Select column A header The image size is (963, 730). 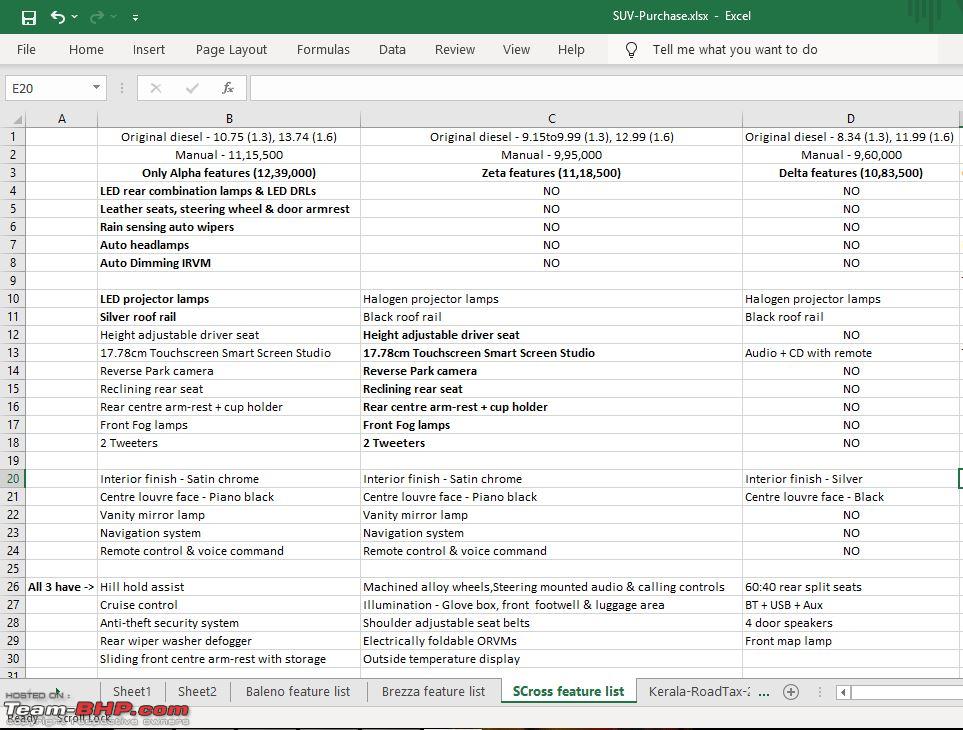pos(61,118)
